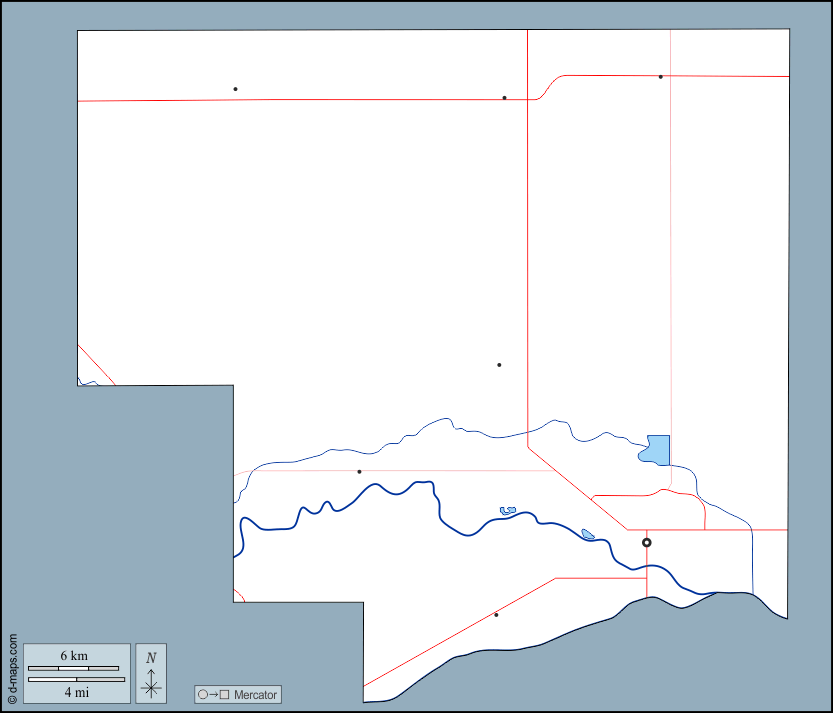Screen dimensions: 833x713
Task: Click the large rectangular blue lake
Action: (x=656, y=450)
